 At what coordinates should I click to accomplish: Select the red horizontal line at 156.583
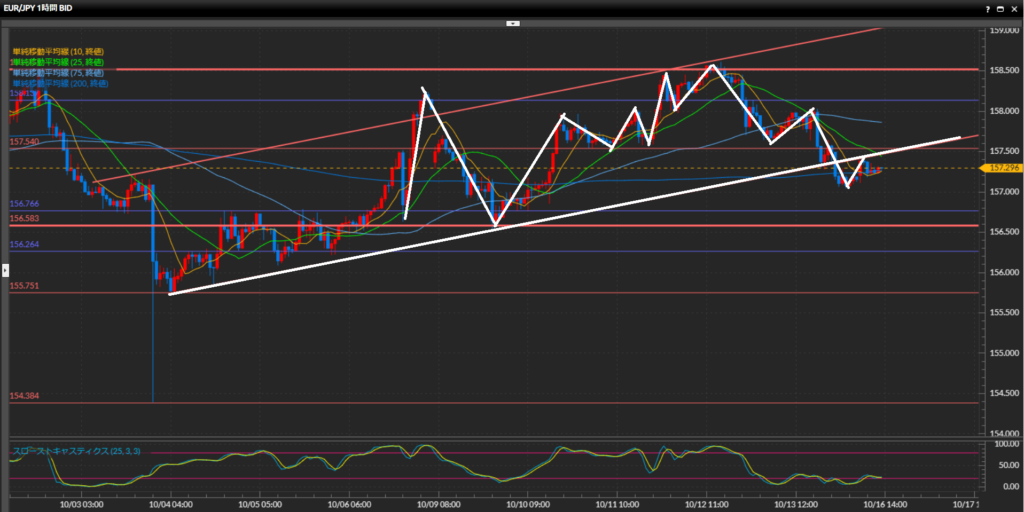pos(500,225)
